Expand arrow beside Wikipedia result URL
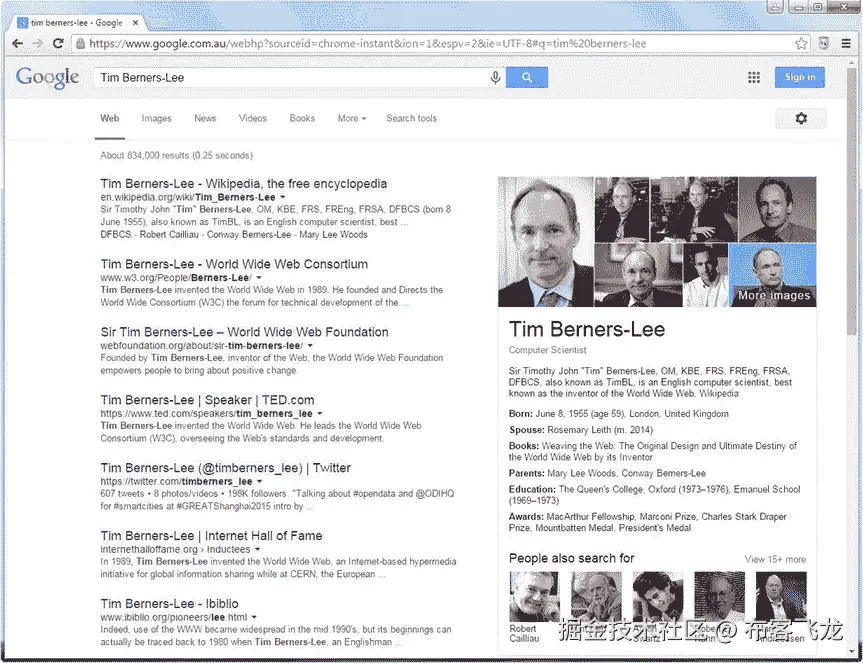This screenshot has width=863, height=663. coord(283,197)
